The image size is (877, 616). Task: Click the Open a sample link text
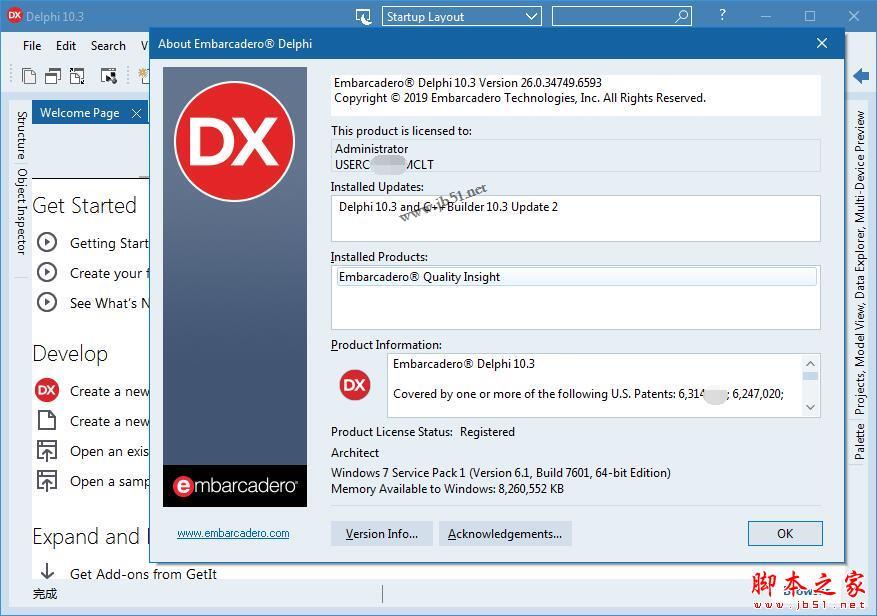coord(110,481)
